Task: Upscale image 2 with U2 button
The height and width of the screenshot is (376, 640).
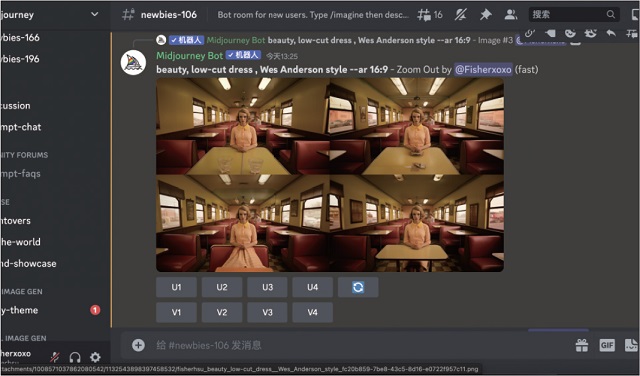Action: (x=222, y=287)
